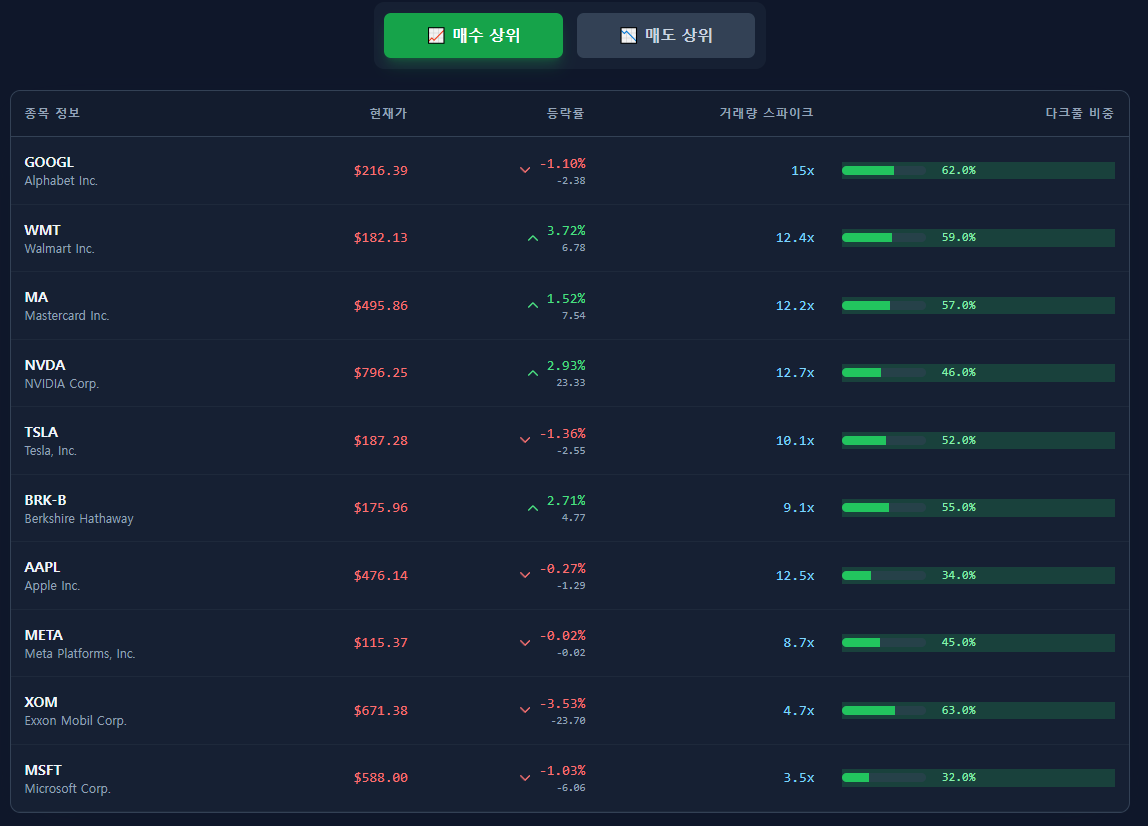Image resolution: width=1148 pixels, height=826 pixels.
Task: Sort by 거래량 스파이크 column header
Action: tap(766, 113)
